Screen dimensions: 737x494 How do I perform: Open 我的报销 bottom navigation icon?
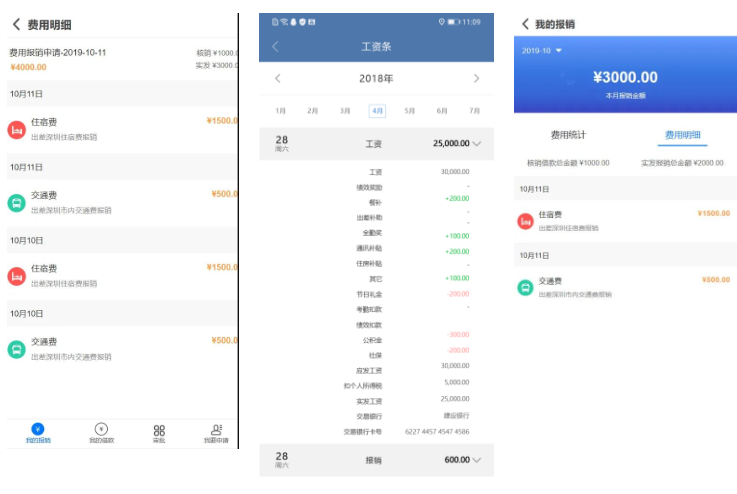point(38,432)
